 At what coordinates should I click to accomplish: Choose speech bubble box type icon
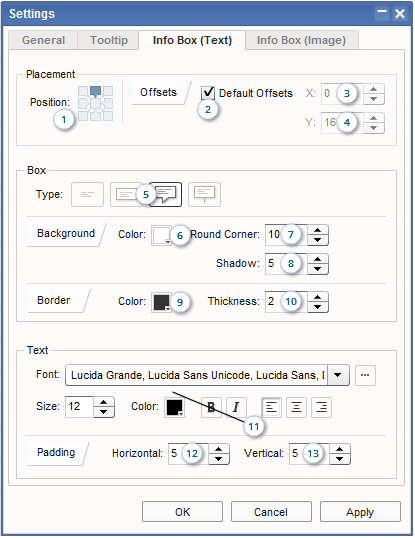coord(166,195)
